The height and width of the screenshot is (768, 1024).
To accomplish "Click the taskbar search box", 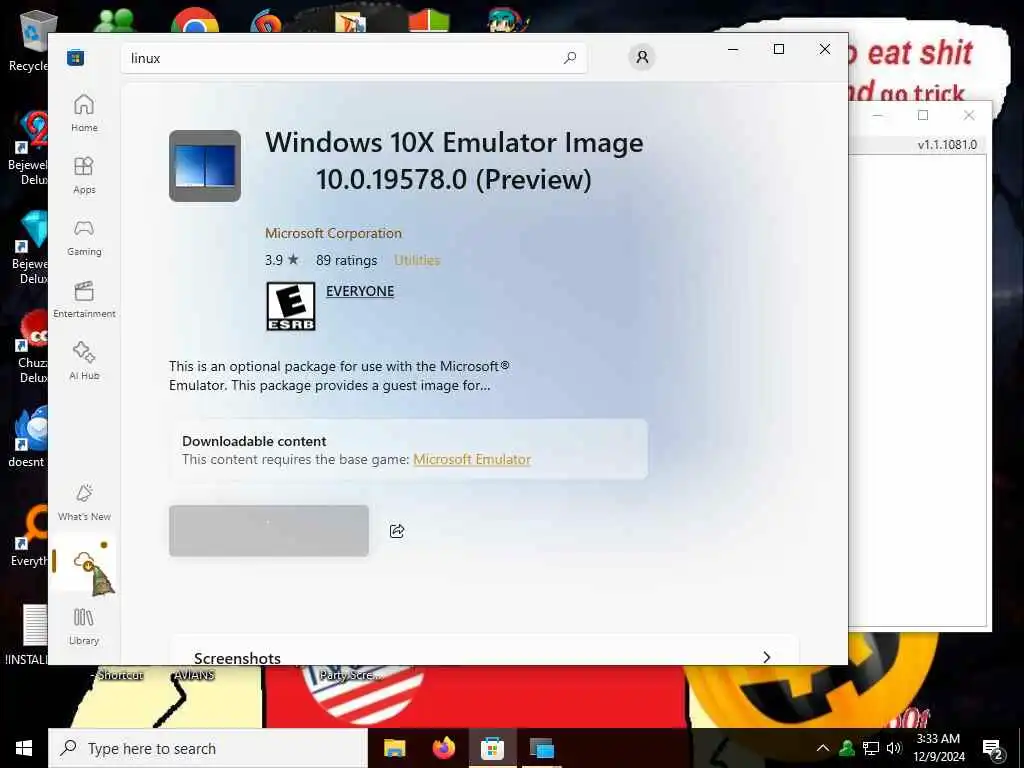I will (x=208, y=748).
